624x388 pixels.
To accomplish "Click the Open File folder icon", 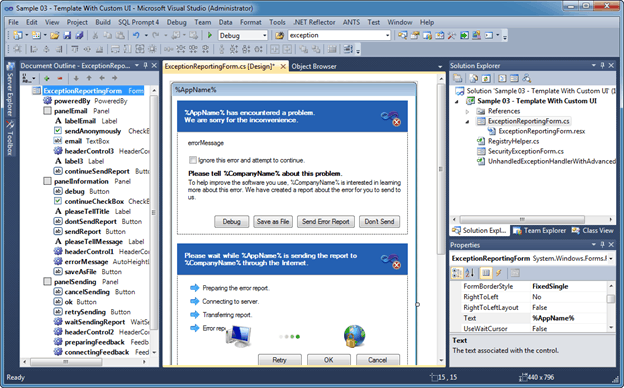I will pyautogui.click(x=55, y=35).
